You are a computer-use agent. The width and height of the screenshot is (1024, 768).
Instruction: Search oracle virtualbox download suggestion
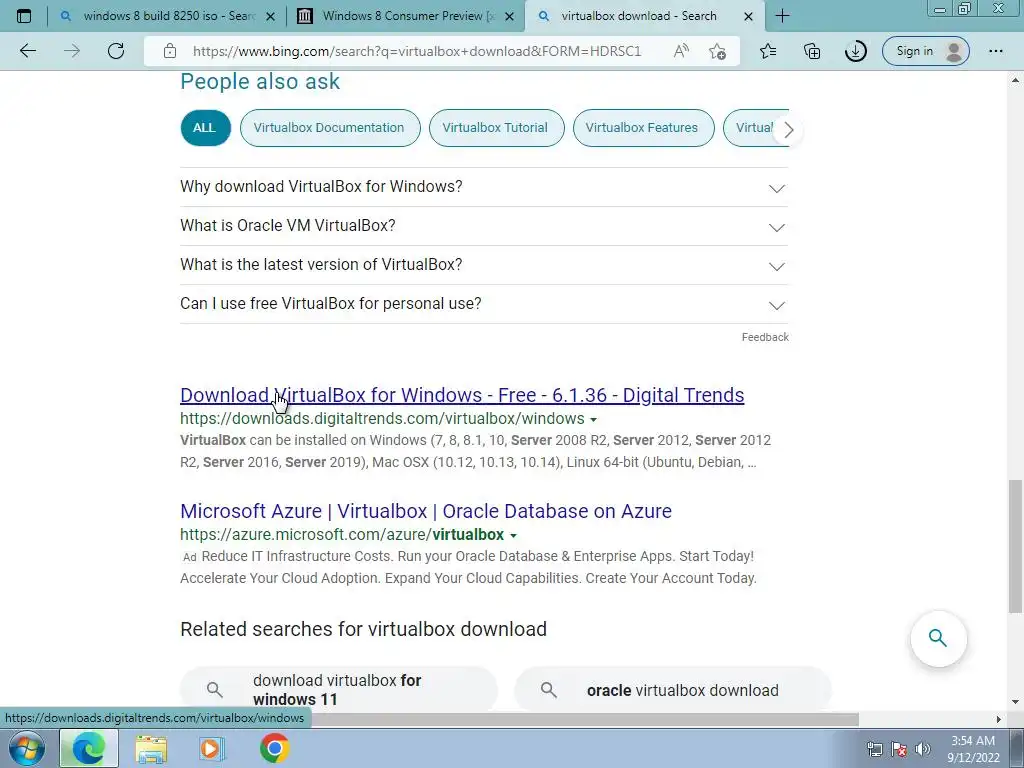pyautogui.click(x=673, y=690)
